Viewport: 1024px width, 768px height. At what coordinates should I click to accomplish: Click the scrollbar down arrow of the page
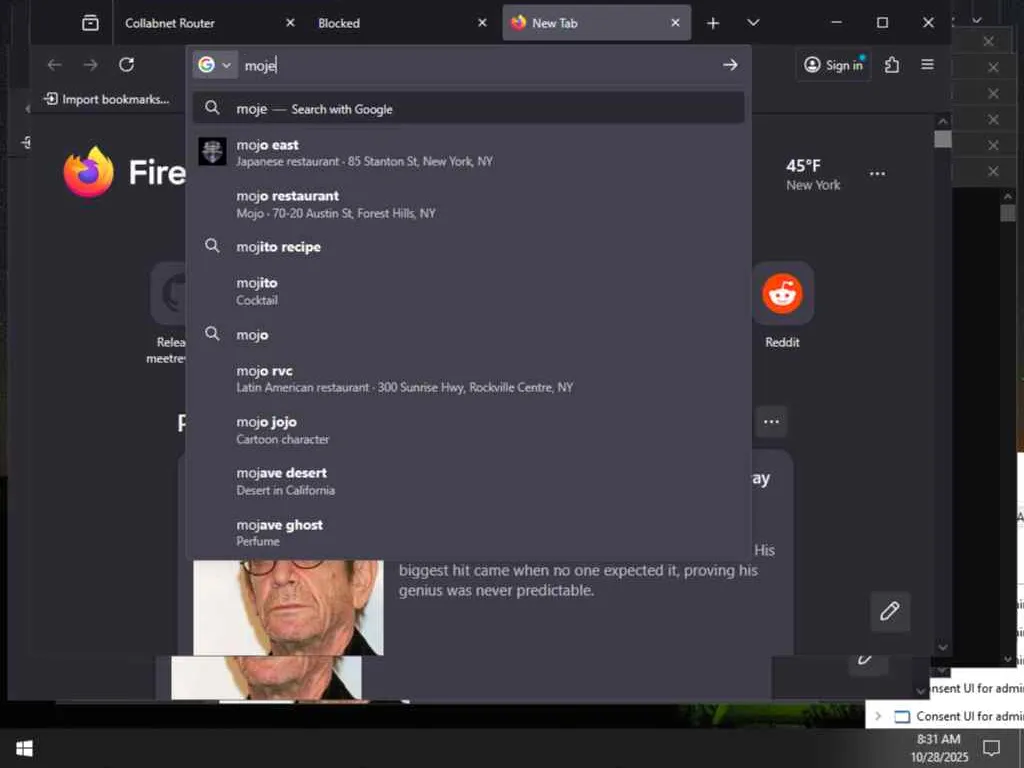pos(942,647)
